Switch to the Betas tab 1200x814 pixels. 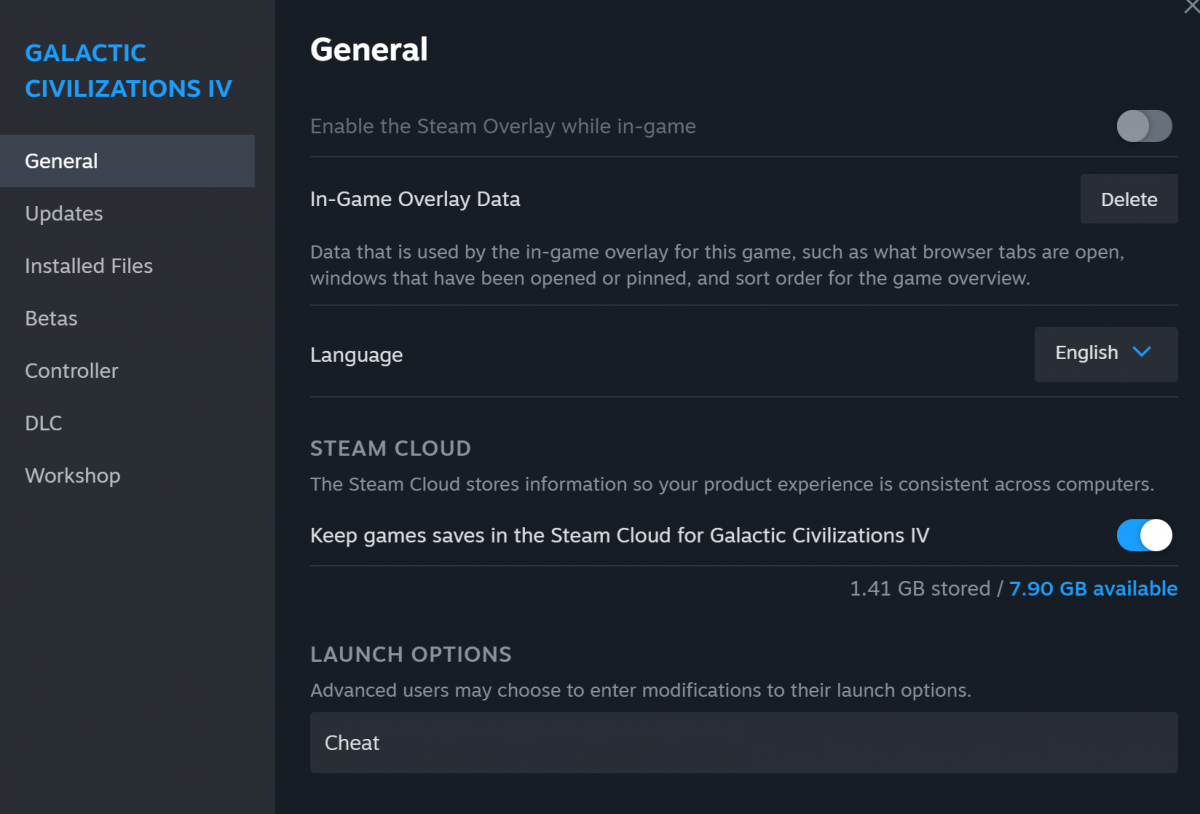click(127, 318)
